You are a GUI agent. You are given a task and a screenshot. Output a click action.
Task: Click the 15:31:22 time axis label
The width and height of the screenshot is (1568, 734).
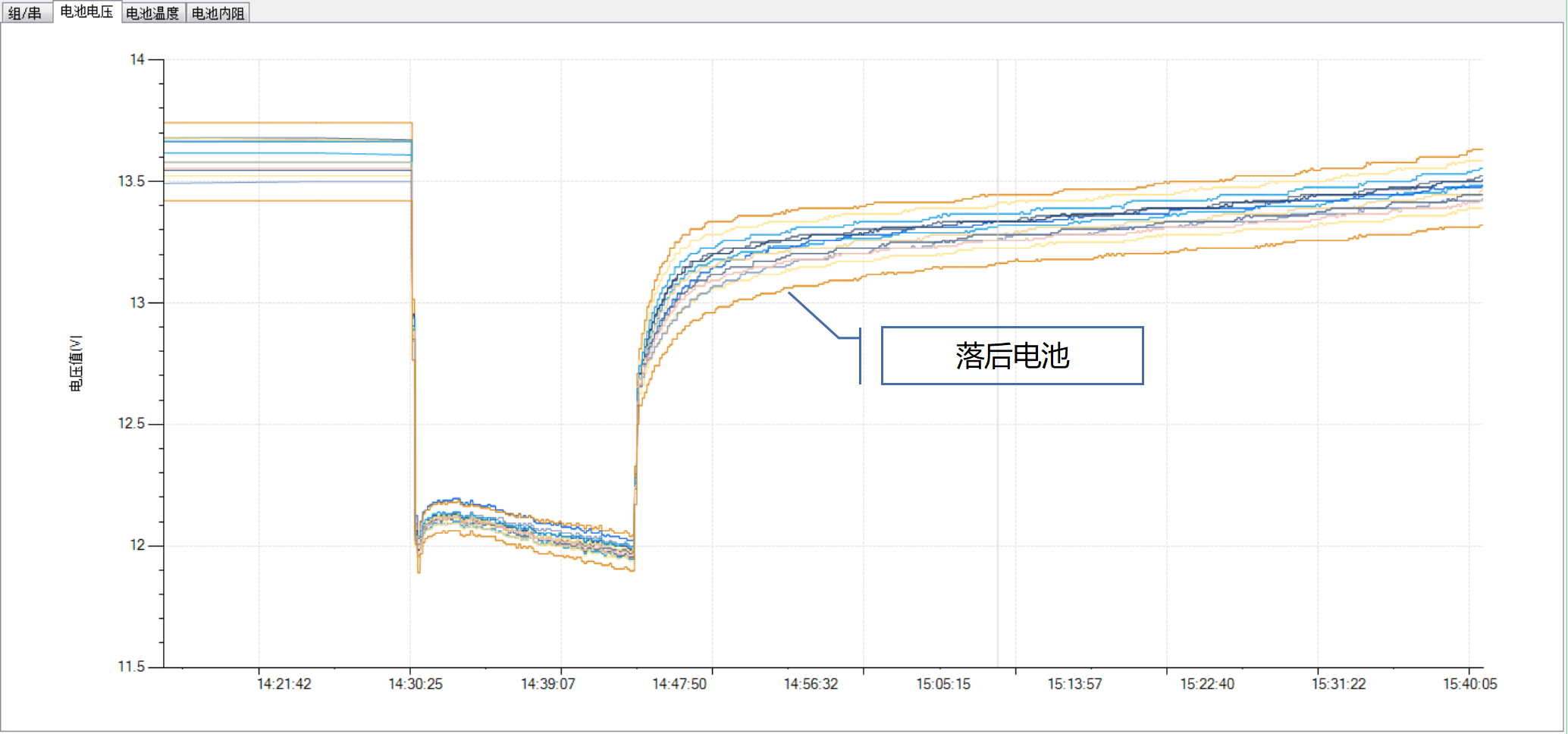coord(1339,684)
